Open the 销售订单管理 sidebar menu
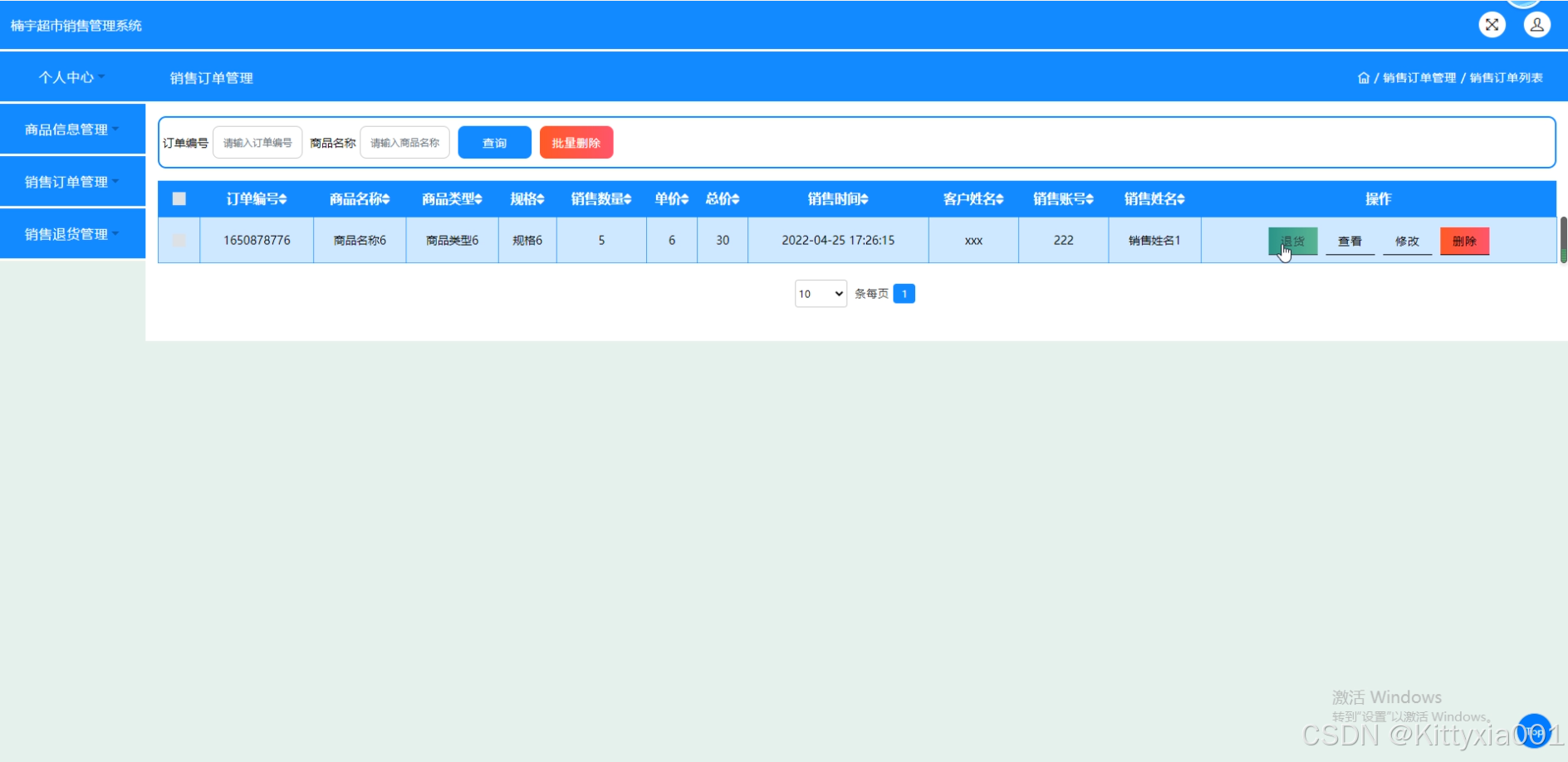Screen dimensions: 1568x762 click(x=72, y=182)
